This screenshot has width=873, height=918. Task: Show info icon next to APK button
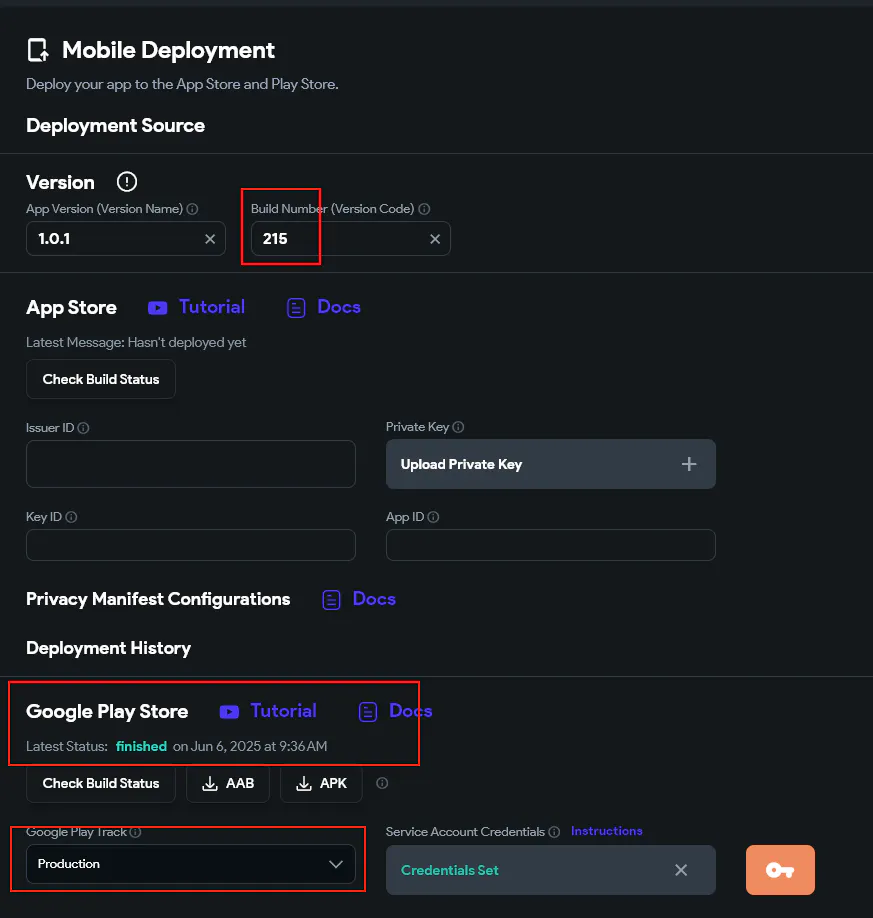point(382,783)
